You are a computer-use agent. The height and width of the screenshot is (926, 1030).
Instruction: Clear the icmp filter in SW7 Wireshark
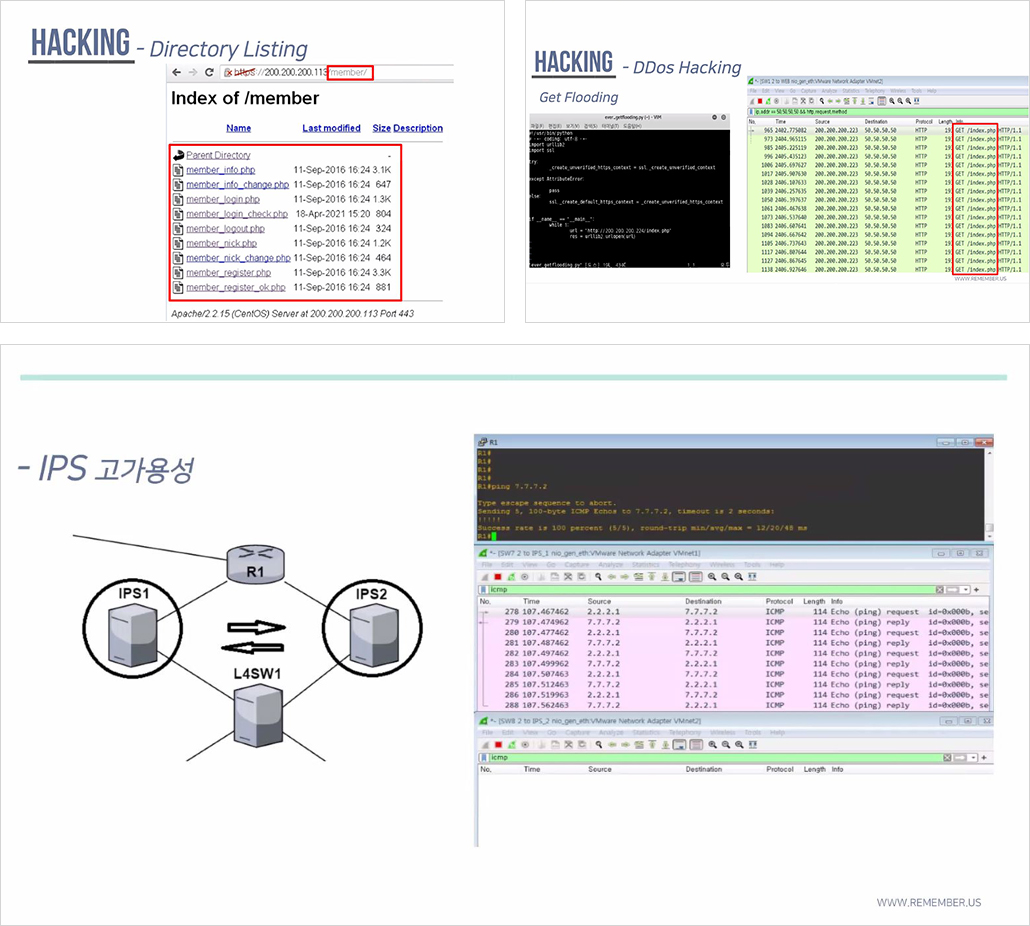pos(940,590)
